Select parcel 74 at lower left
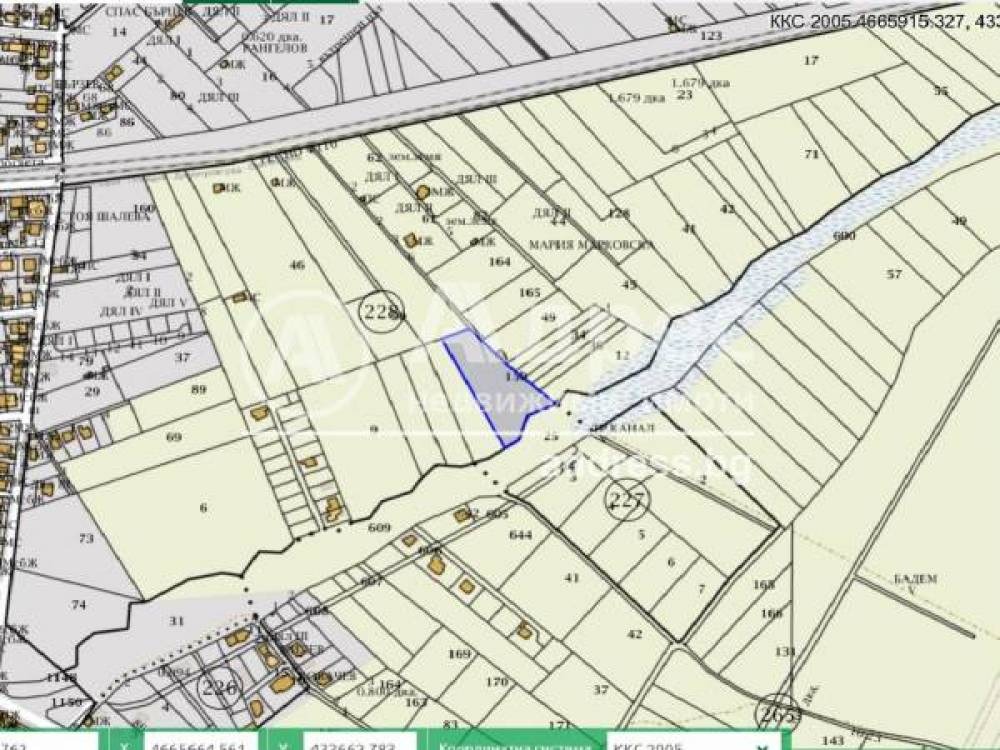 [x=79, y=605]
